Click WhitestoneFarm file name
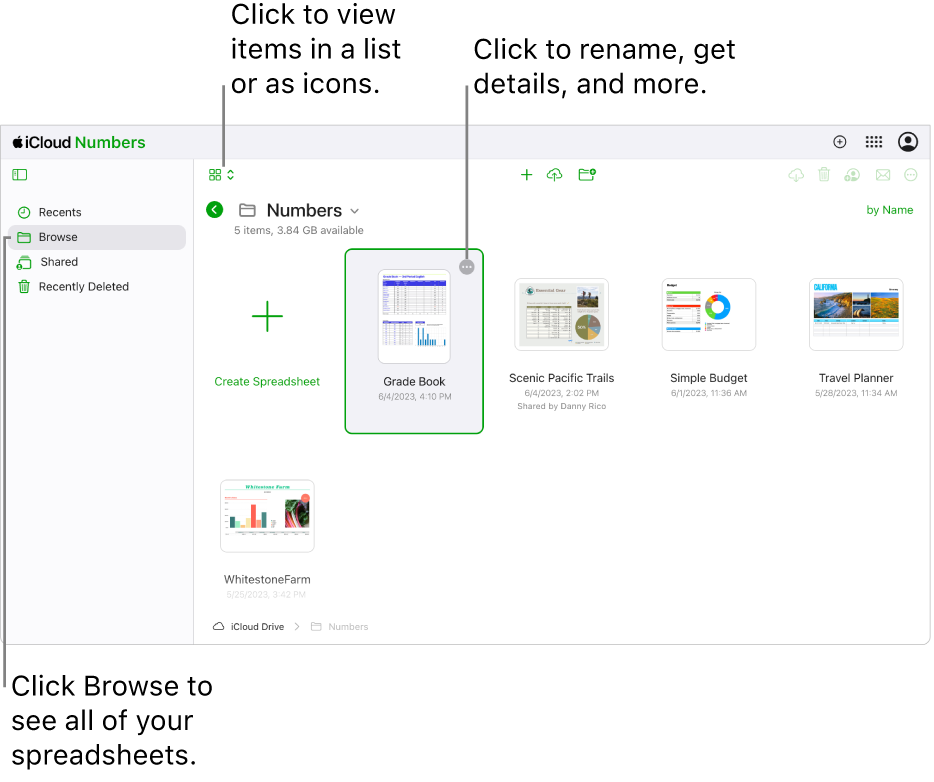934x782 pixels. tap(267, 580)
